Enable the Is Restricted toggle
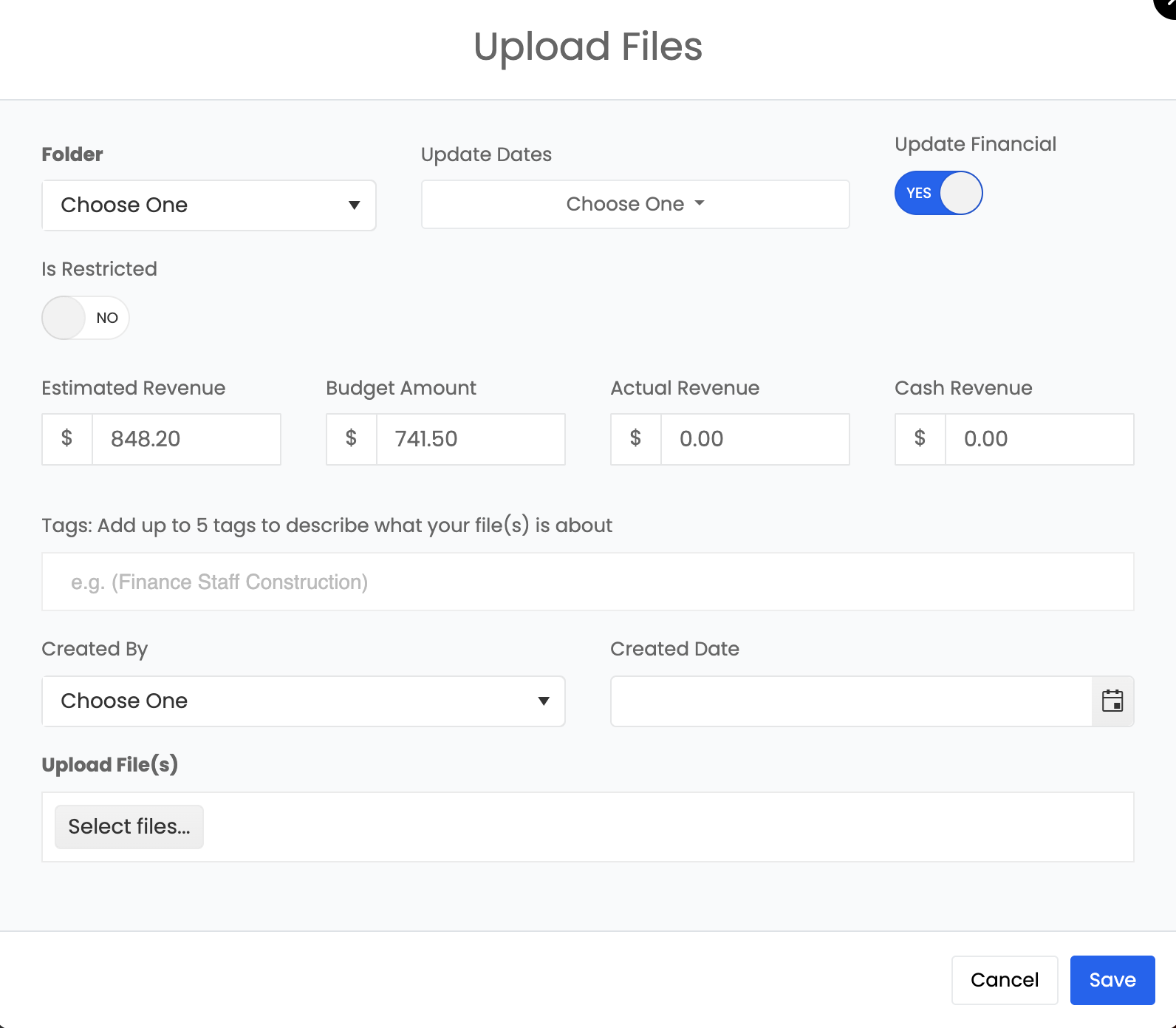Image resolution: width=1176 pixels, height=1028 pixels. 86,318
